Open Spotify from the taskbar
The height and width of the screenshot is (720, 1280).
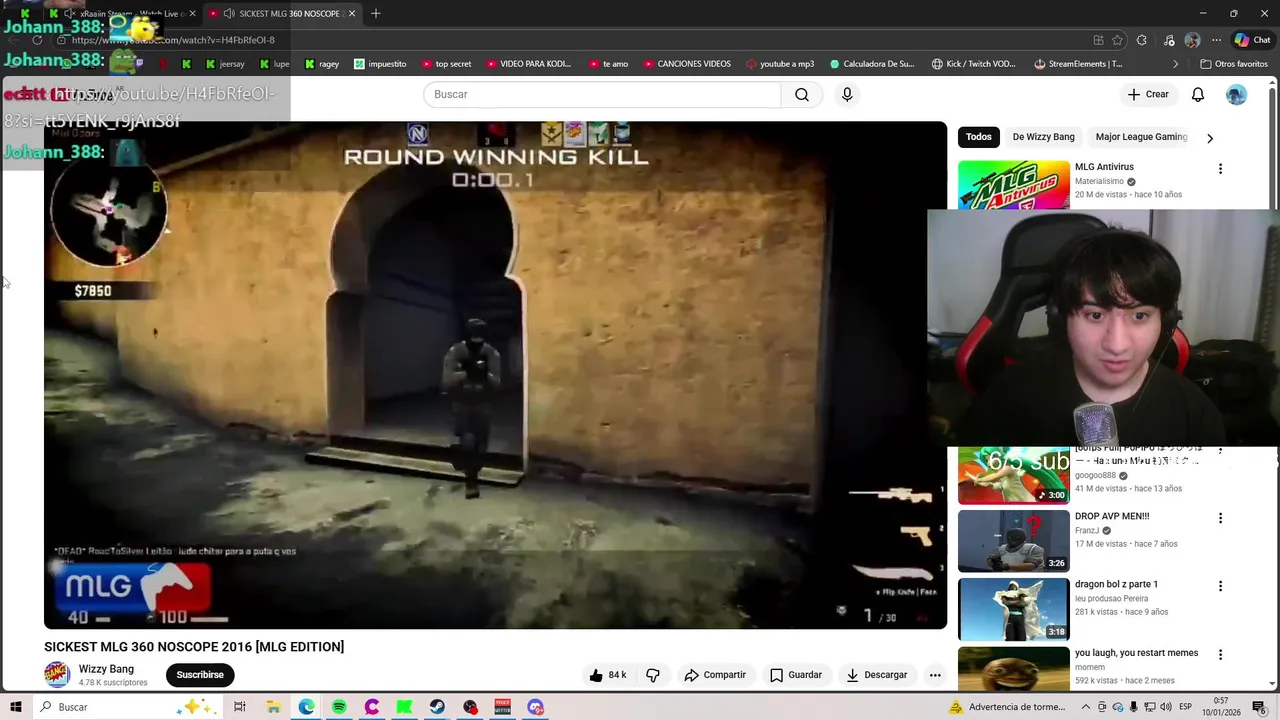339,707
